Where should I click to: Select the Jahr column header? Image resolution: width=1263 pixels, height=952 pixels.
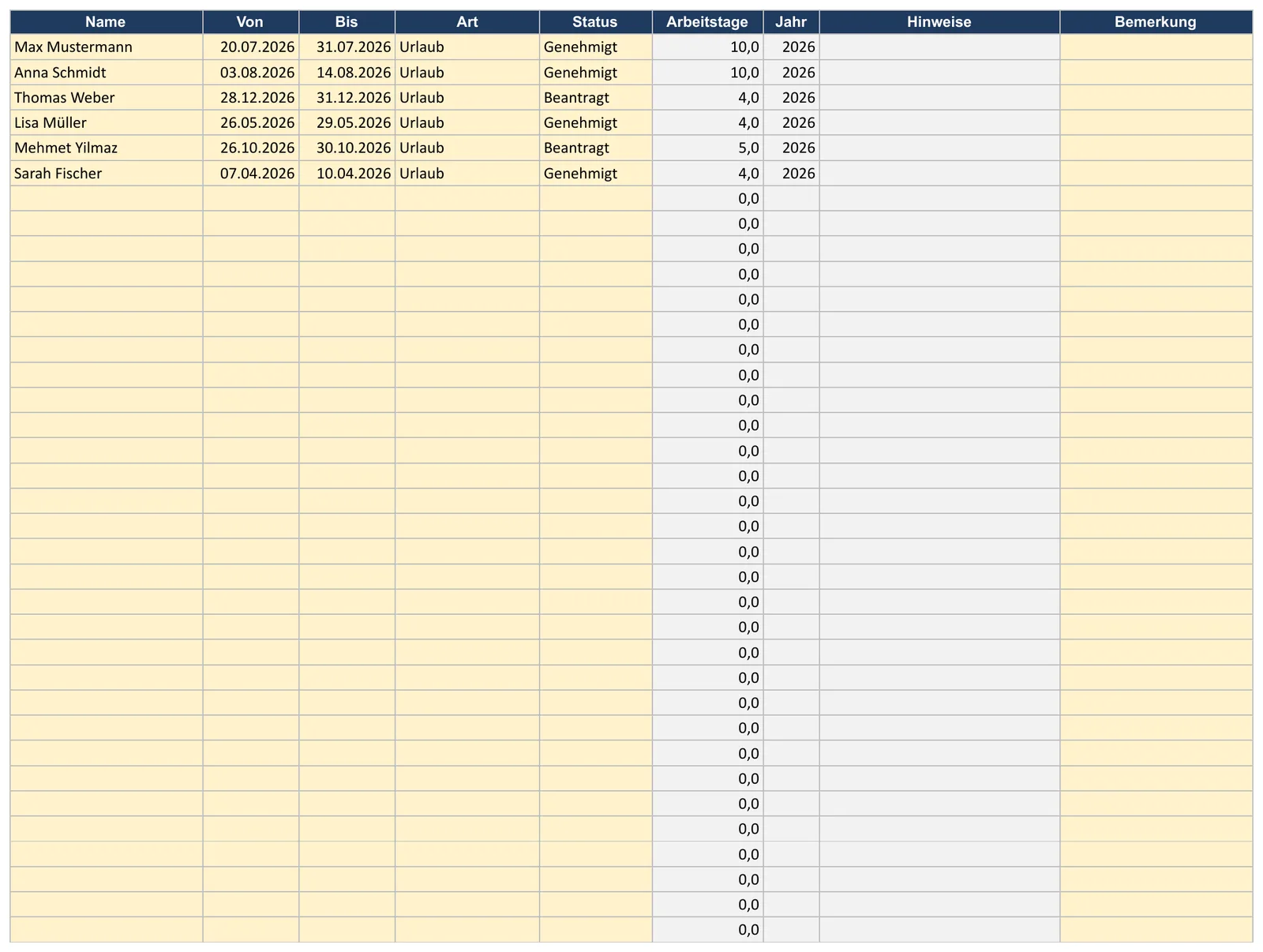(x=791, y=22)
